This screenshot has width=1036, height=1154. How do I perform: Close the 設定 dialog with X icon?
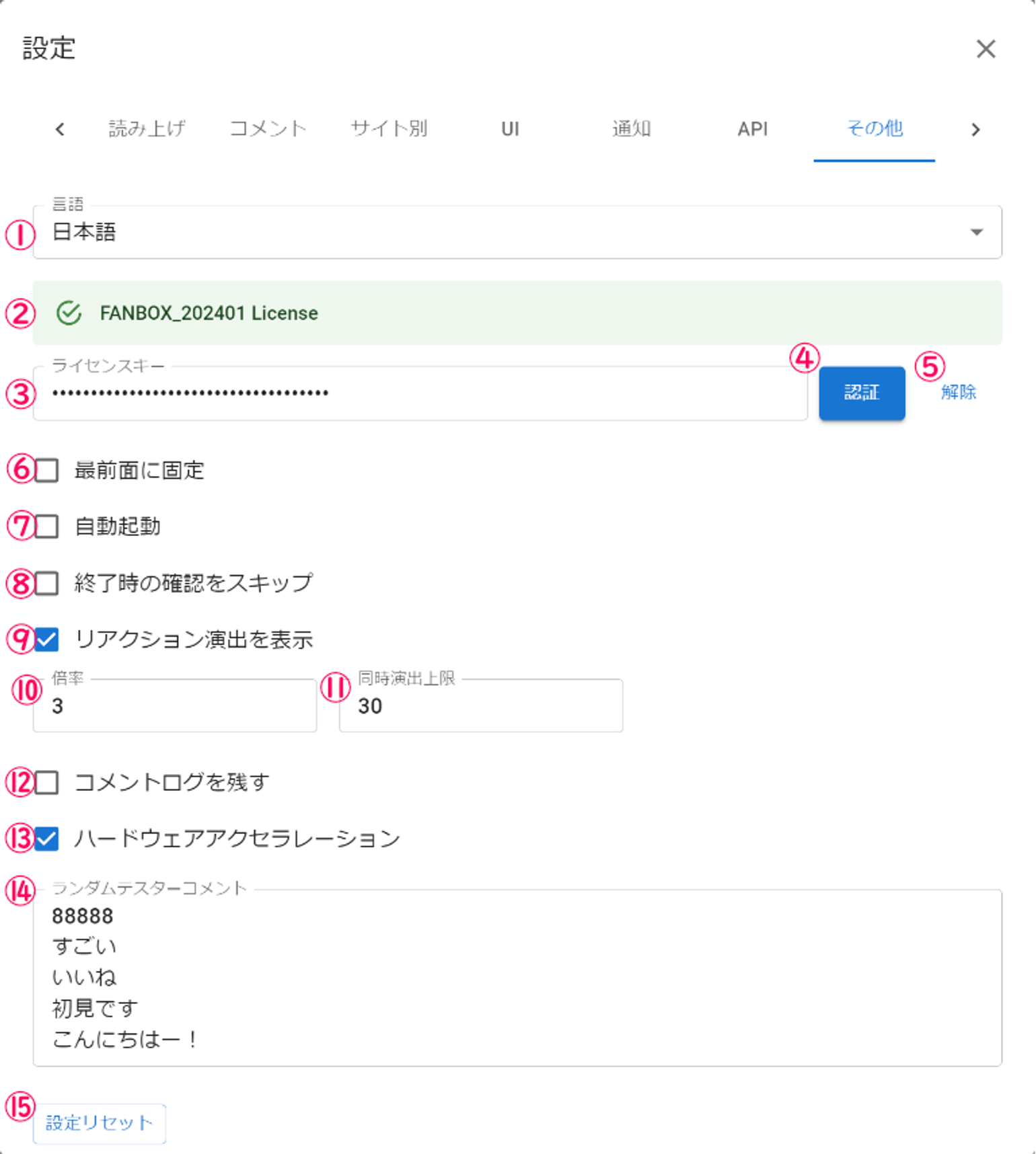pos(986,49)
